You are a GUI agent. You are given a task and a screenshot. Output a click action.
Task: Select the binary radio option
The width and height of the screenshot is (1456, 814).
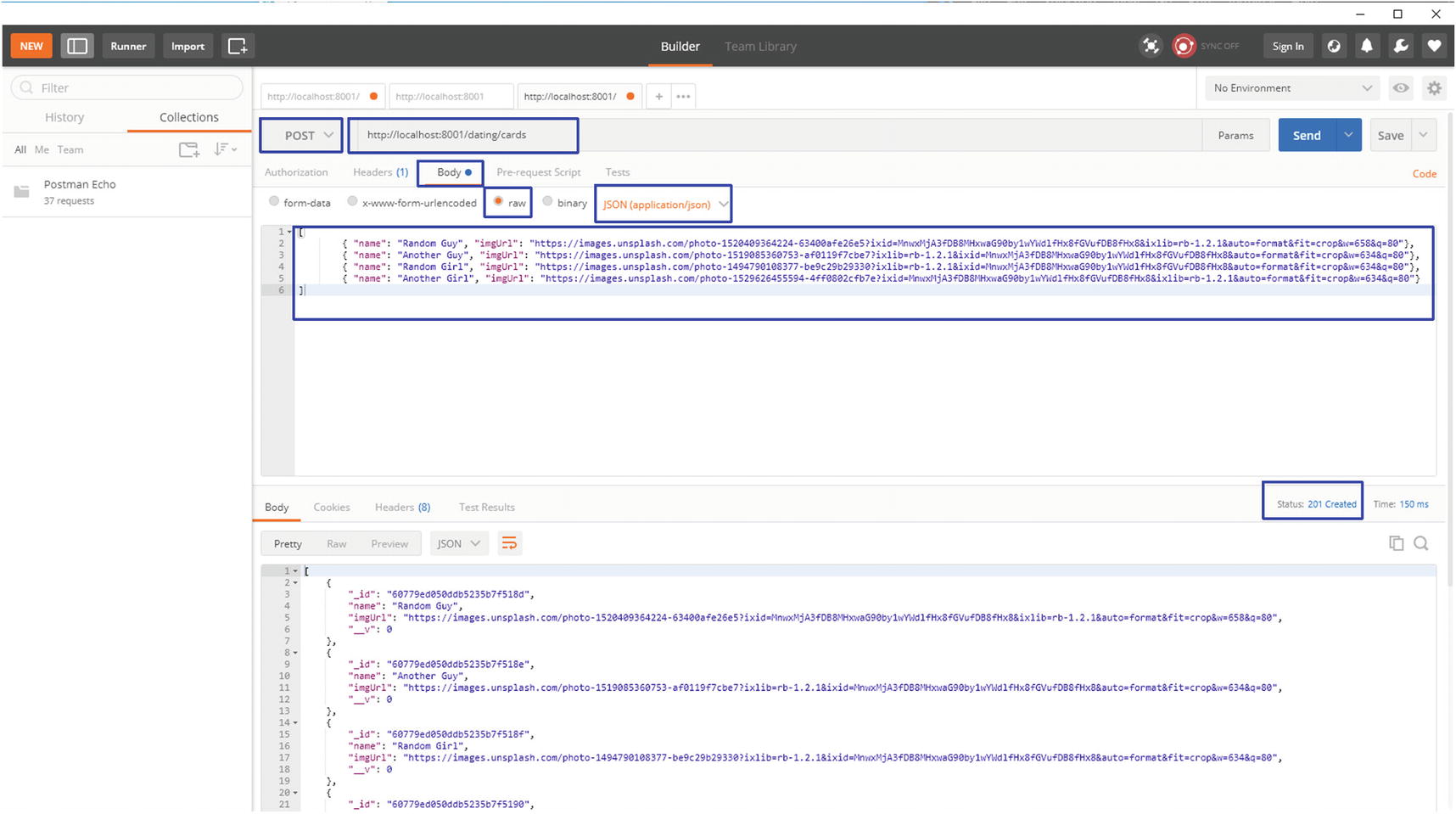click(x=547, y=202)
